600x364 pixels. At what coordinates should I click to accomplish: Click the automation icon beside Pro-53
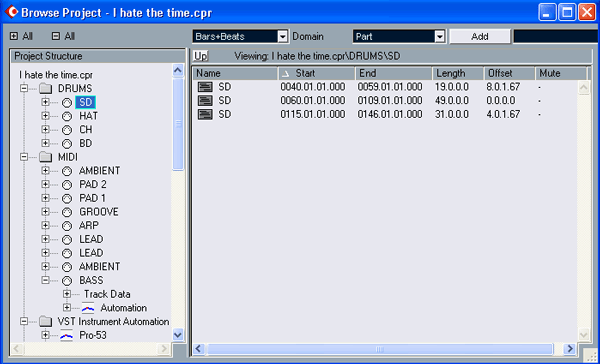pos(67,336)
